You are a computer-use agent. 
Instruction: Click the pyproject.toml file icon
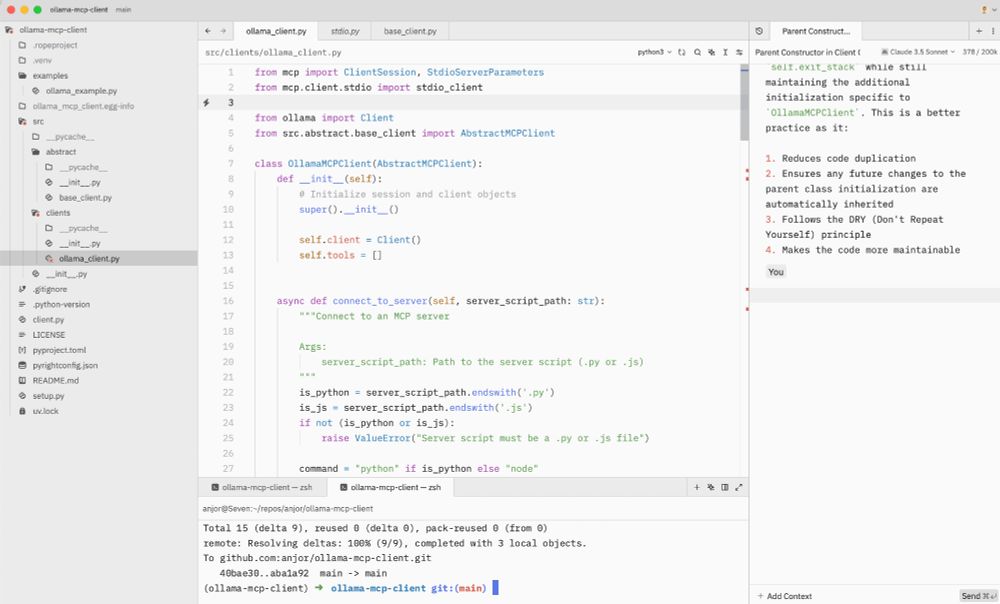pyautogui.click(x=22, y=350)
